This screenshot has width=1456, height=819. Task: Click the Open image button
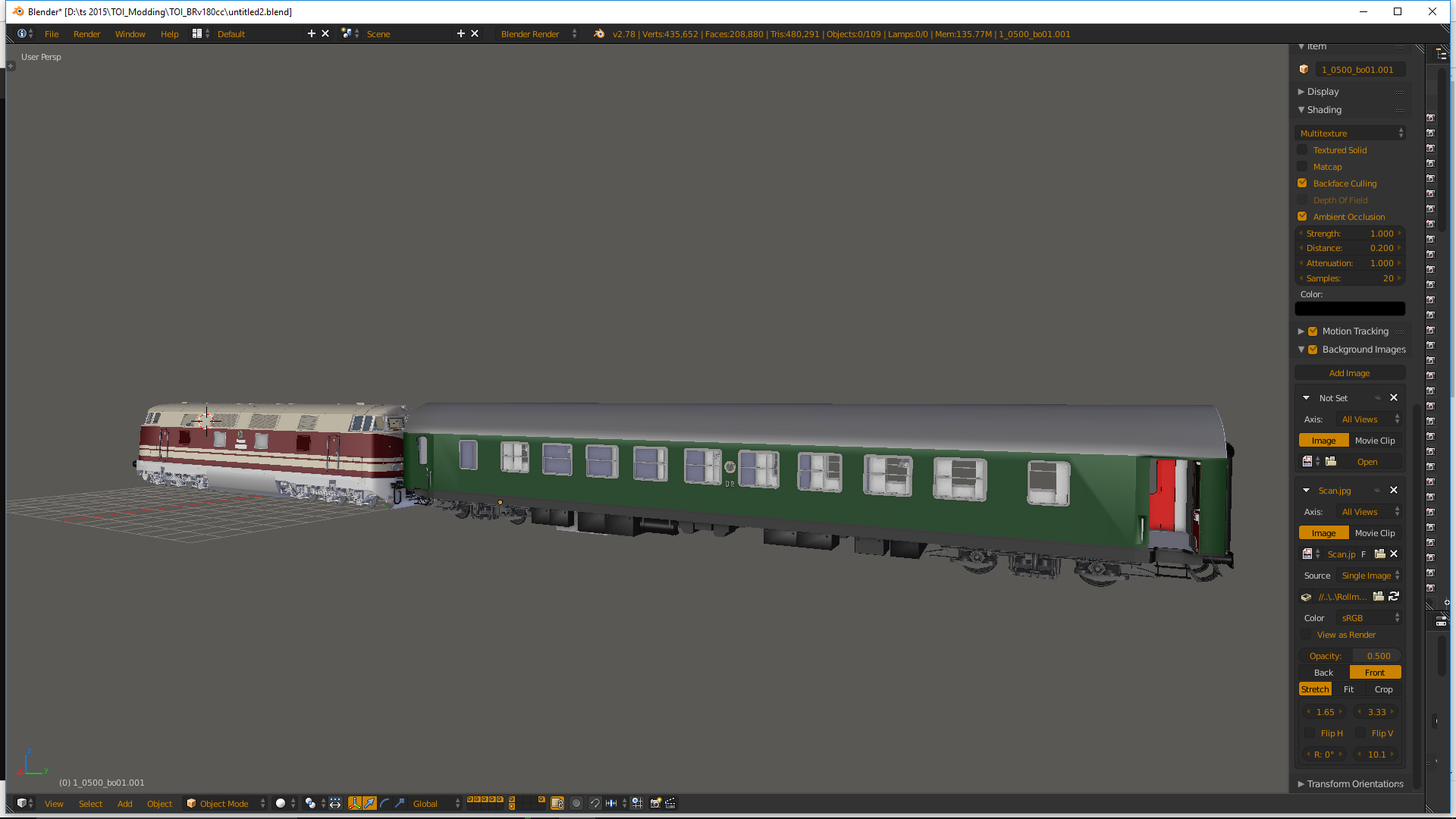[1367, 462]
